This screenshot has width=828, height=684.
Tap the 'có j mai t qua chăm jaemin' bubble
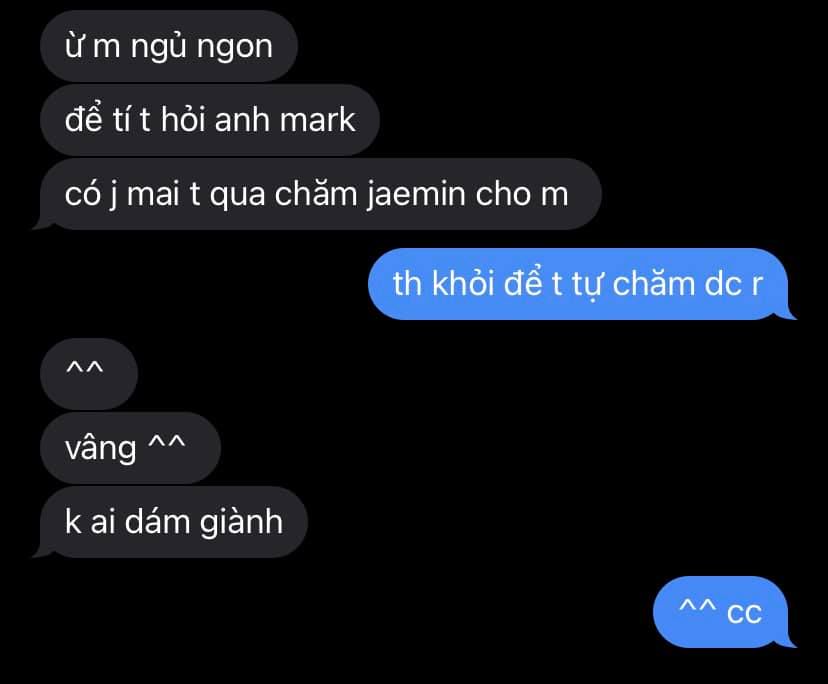pos(317,194)
